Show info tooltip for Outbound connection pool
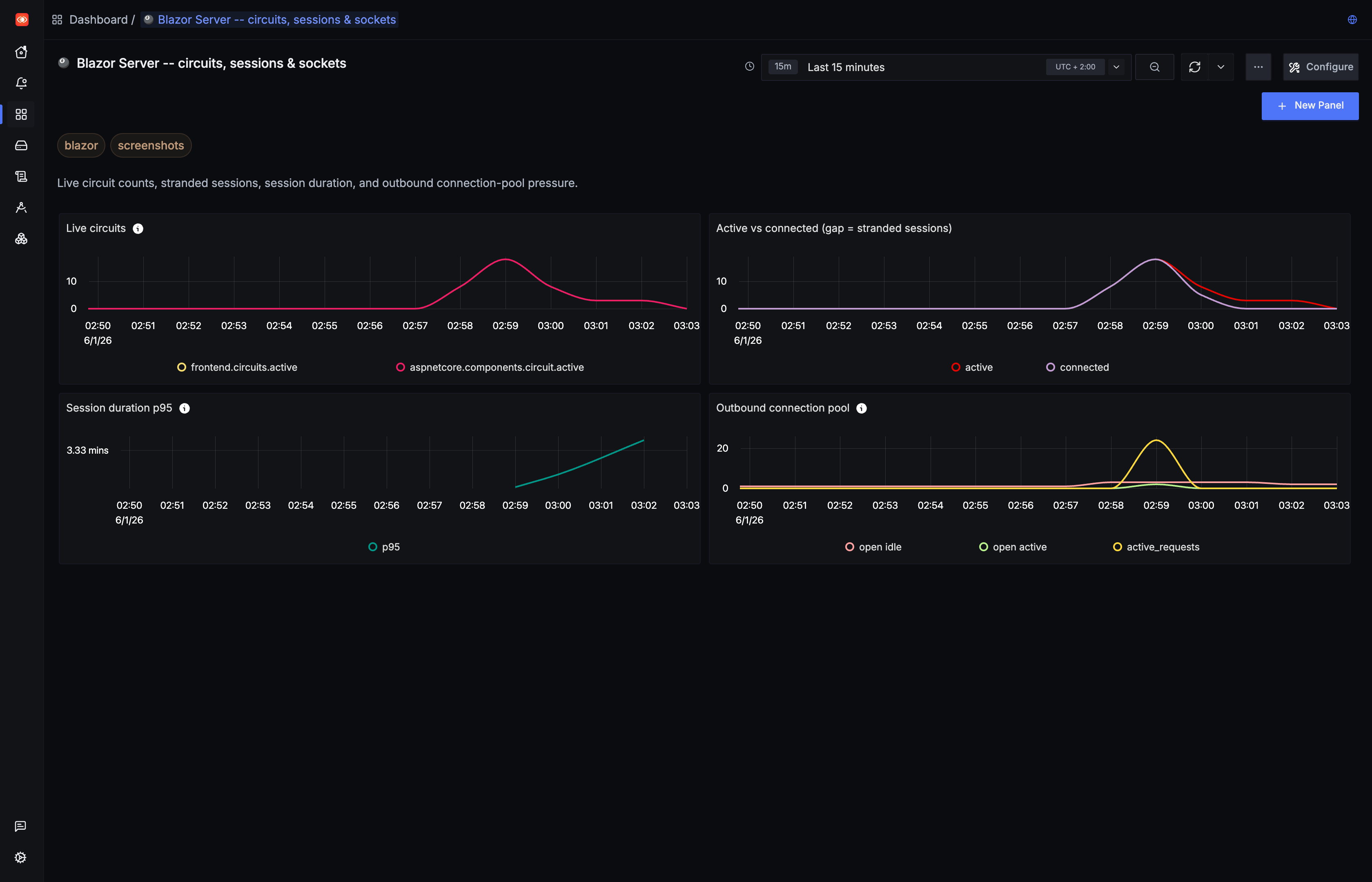Viewport: 1372px width, 882px height. pos(861,408)
